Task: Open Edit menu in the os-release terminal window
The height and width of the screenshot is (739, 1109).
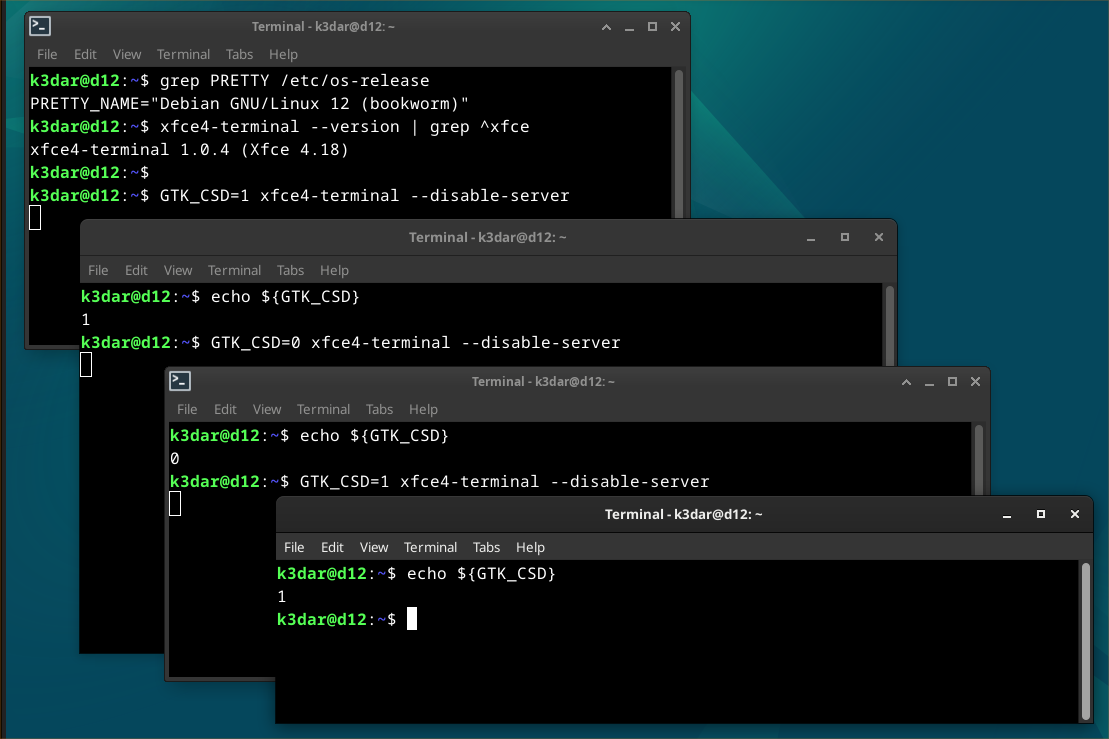Action: [x=85, y=54]
